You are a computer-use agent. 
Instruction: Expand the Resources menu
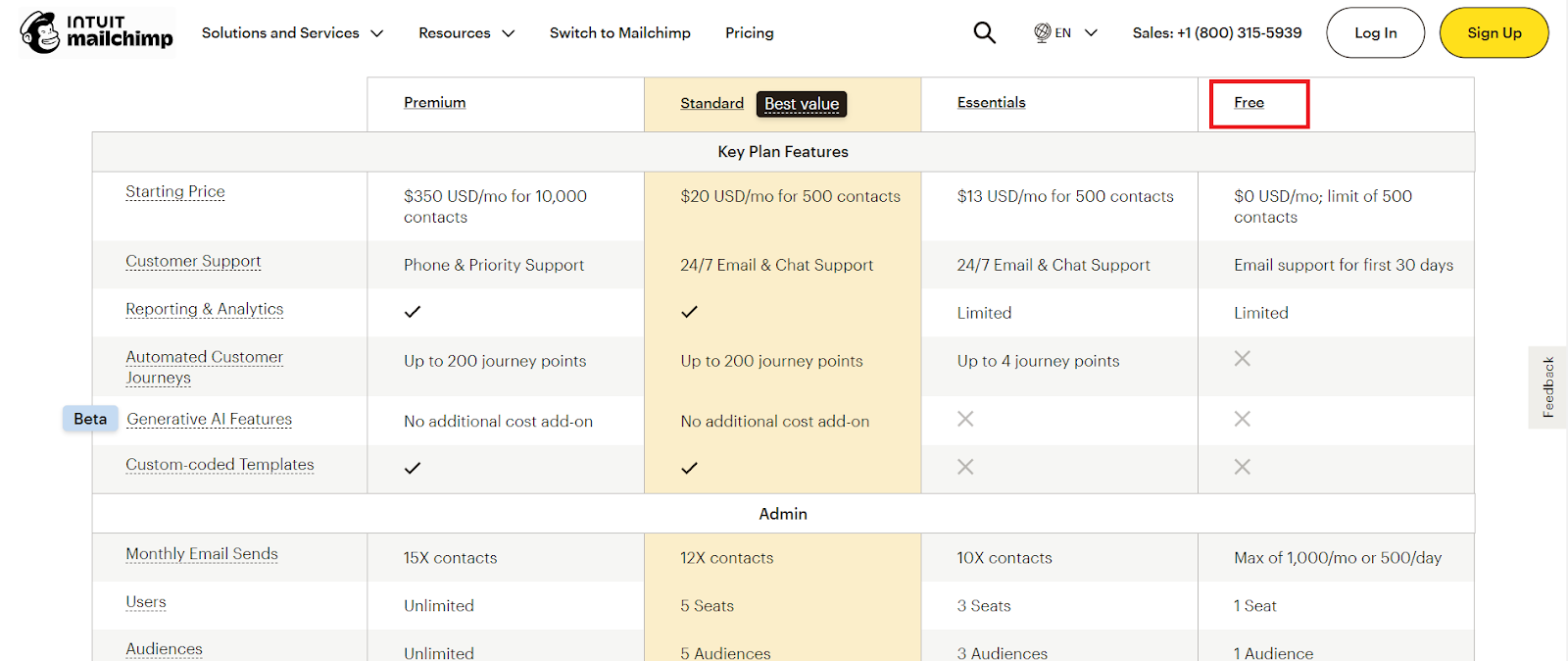tap(466, 32)
